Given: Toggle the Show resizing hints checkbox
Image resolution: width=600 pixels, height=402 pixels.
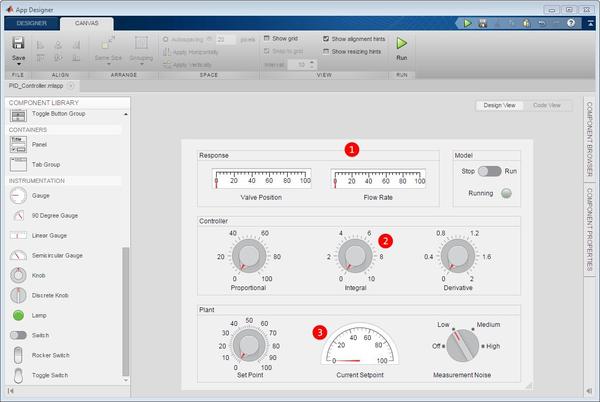Looking at the screenshot, I should pos(326,51).
